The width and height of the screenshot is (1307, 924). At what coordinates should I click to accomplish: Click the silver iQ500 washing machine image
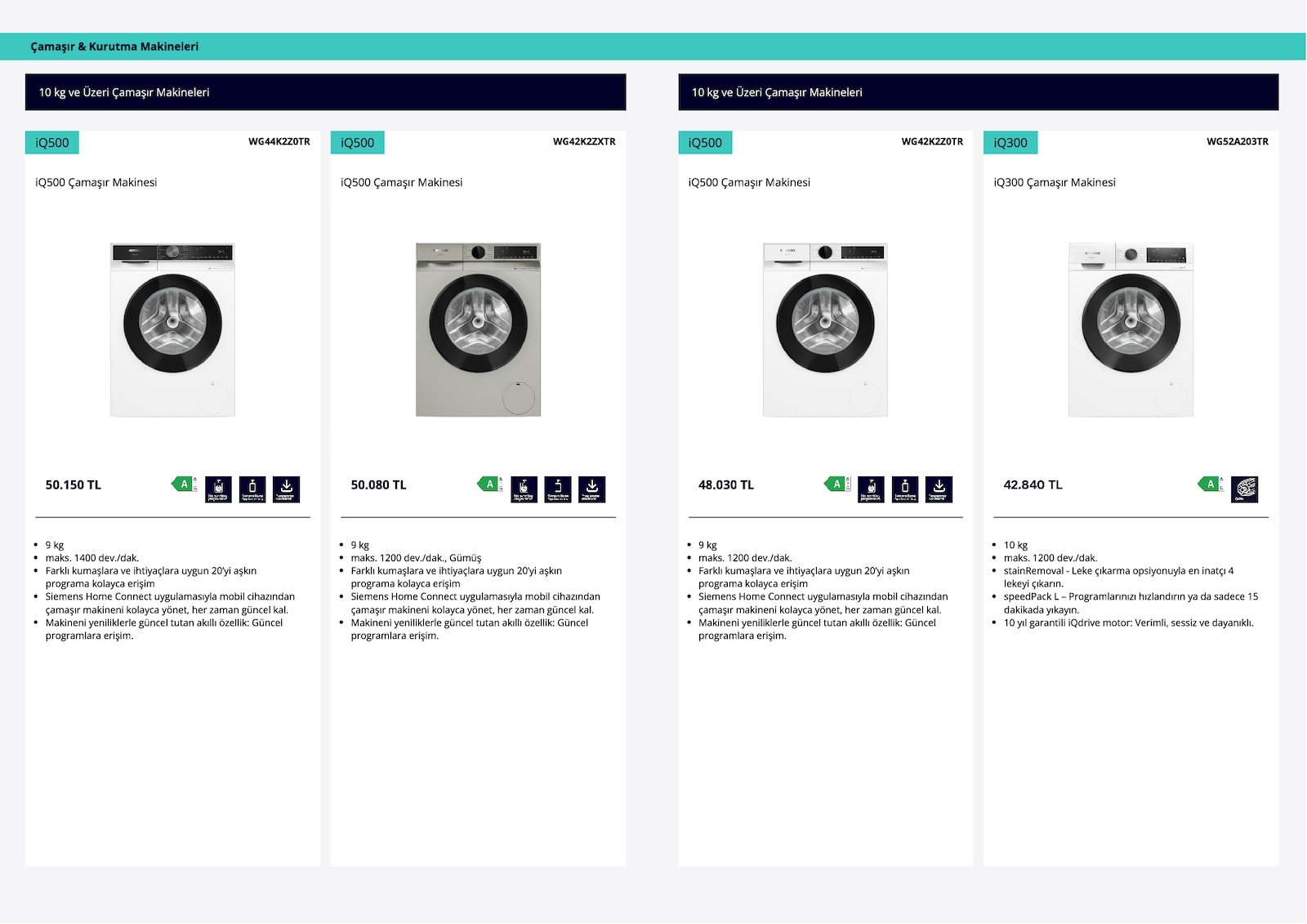pos(478,329)
